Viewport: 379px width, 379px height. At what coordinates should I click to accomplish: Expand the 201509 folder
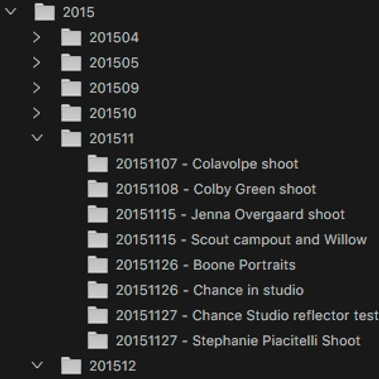coord(37,88)
